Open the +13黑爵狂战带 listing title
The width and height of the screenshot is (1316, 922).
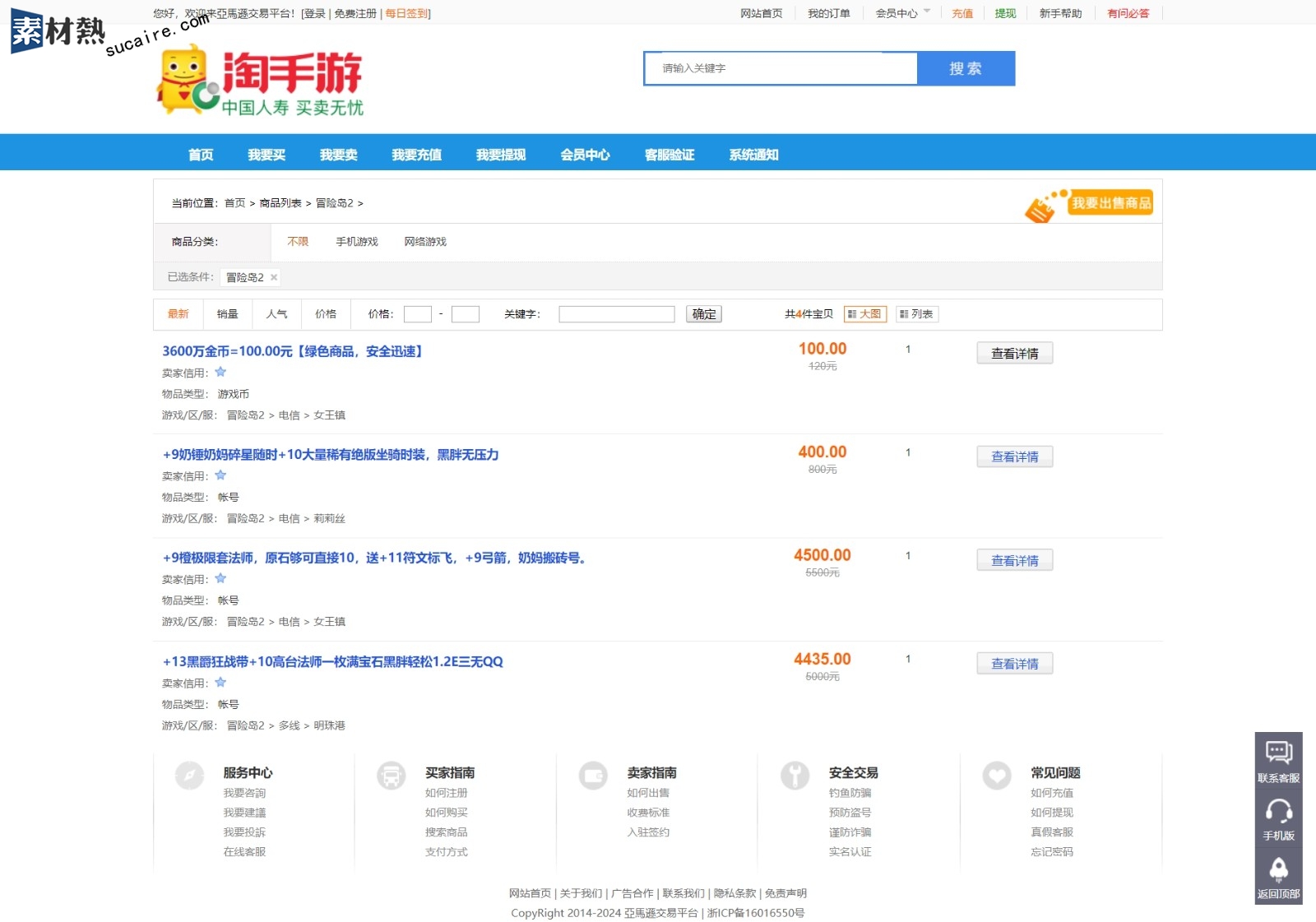click(332, 661)
